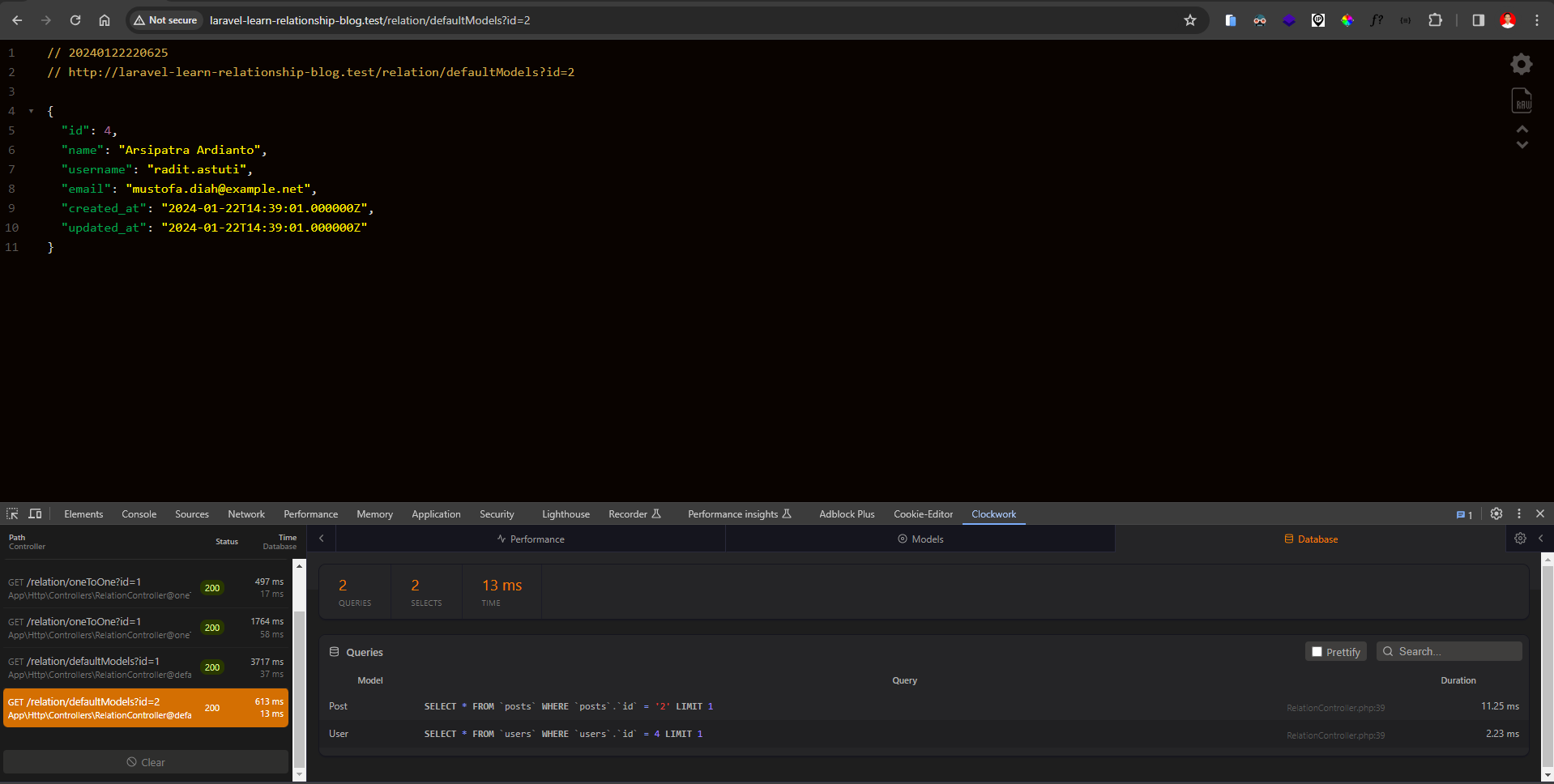Collapse the Clockwork requests list chevron
Viewport: 1554px width, 784px height.
click(322, 539)
